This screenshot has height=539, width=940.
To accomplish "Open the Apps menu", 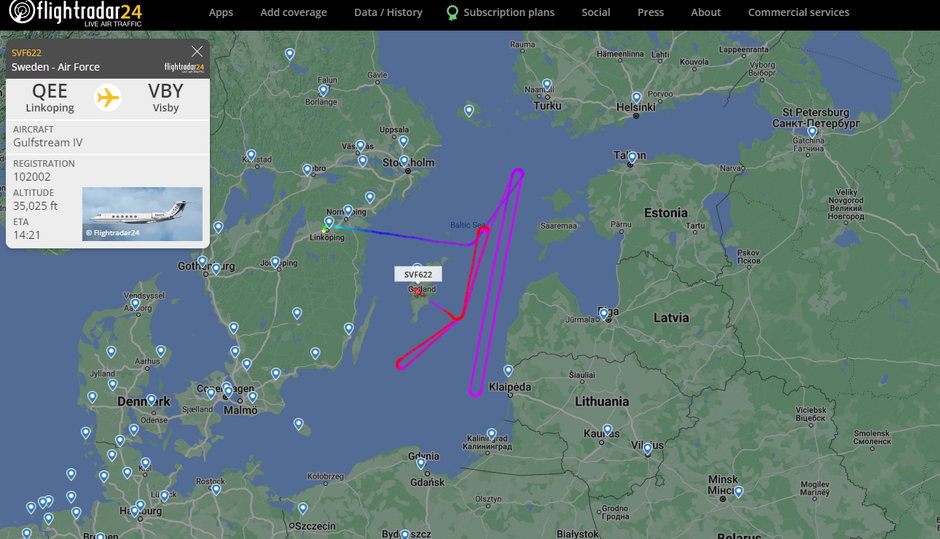I will (221, 12).
